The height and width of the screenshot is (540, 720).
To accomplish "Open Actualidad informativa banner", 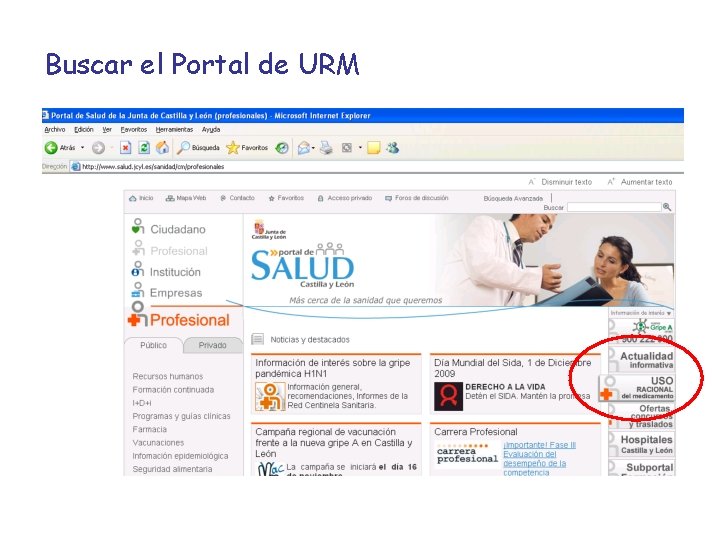I will click(x=641, y=360).
